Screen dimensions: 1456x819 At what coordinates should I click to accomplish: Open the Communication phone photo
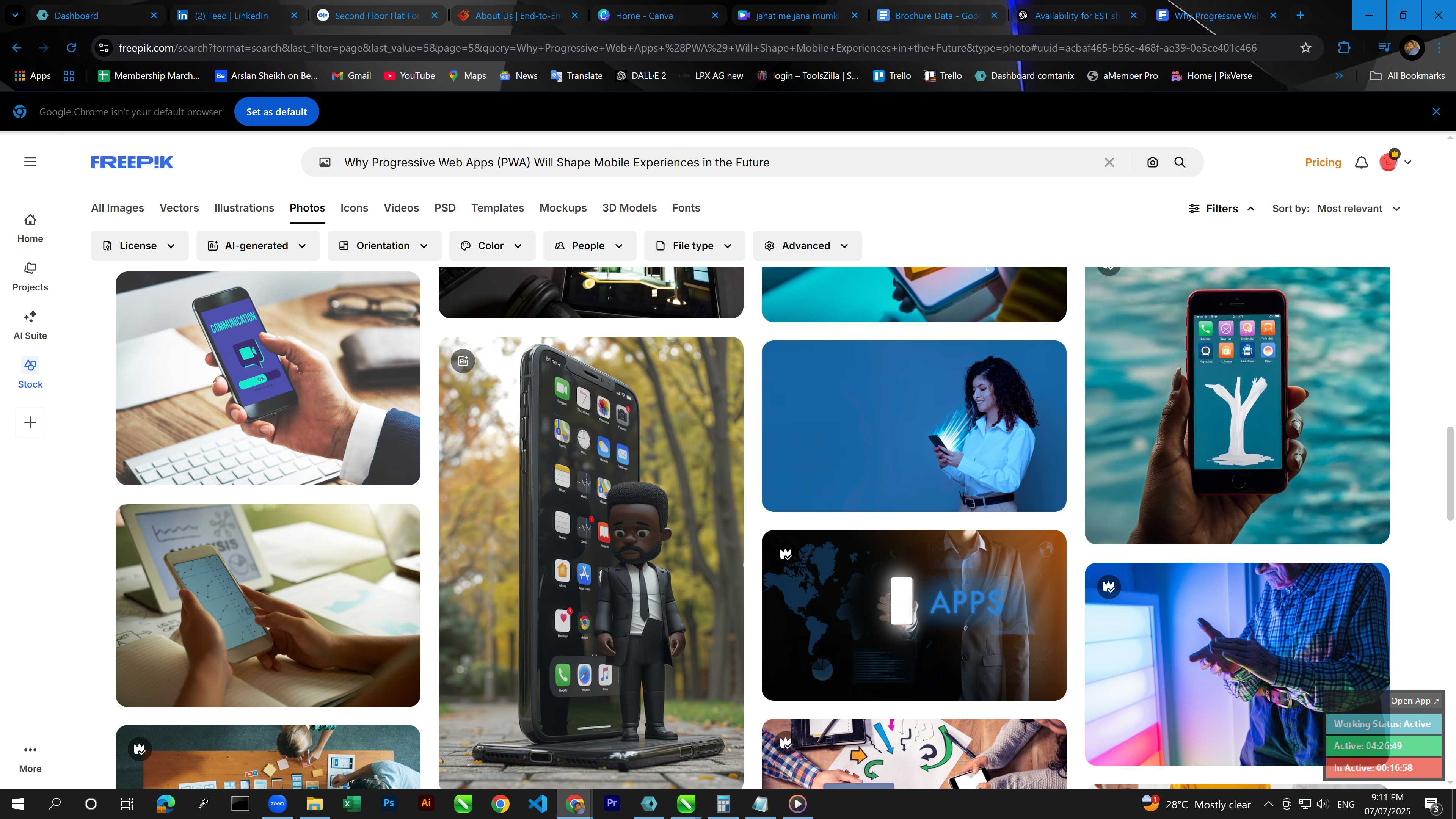(268, 378)
